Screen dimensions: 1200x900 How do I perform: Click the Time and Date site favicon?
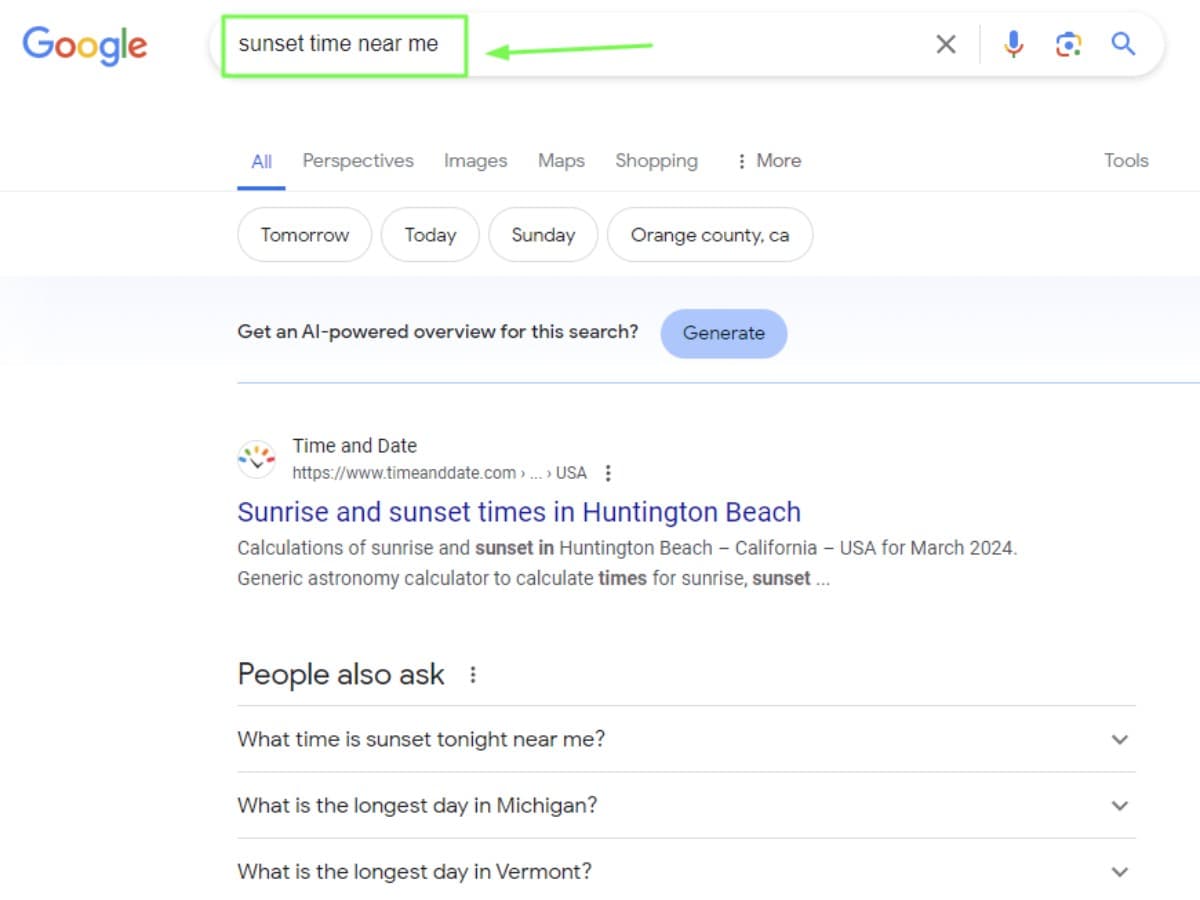257,459
